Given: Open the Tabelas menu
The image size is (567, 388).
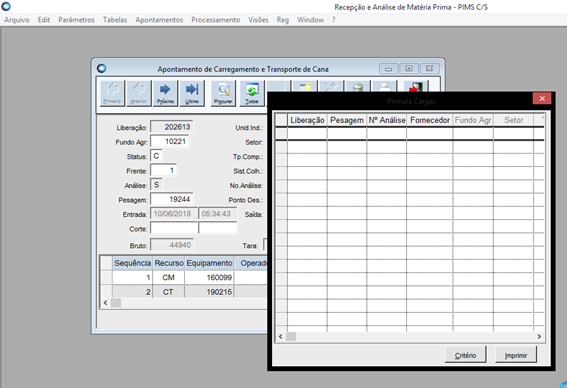Looking at the screenshot, I should coord(115,20).
